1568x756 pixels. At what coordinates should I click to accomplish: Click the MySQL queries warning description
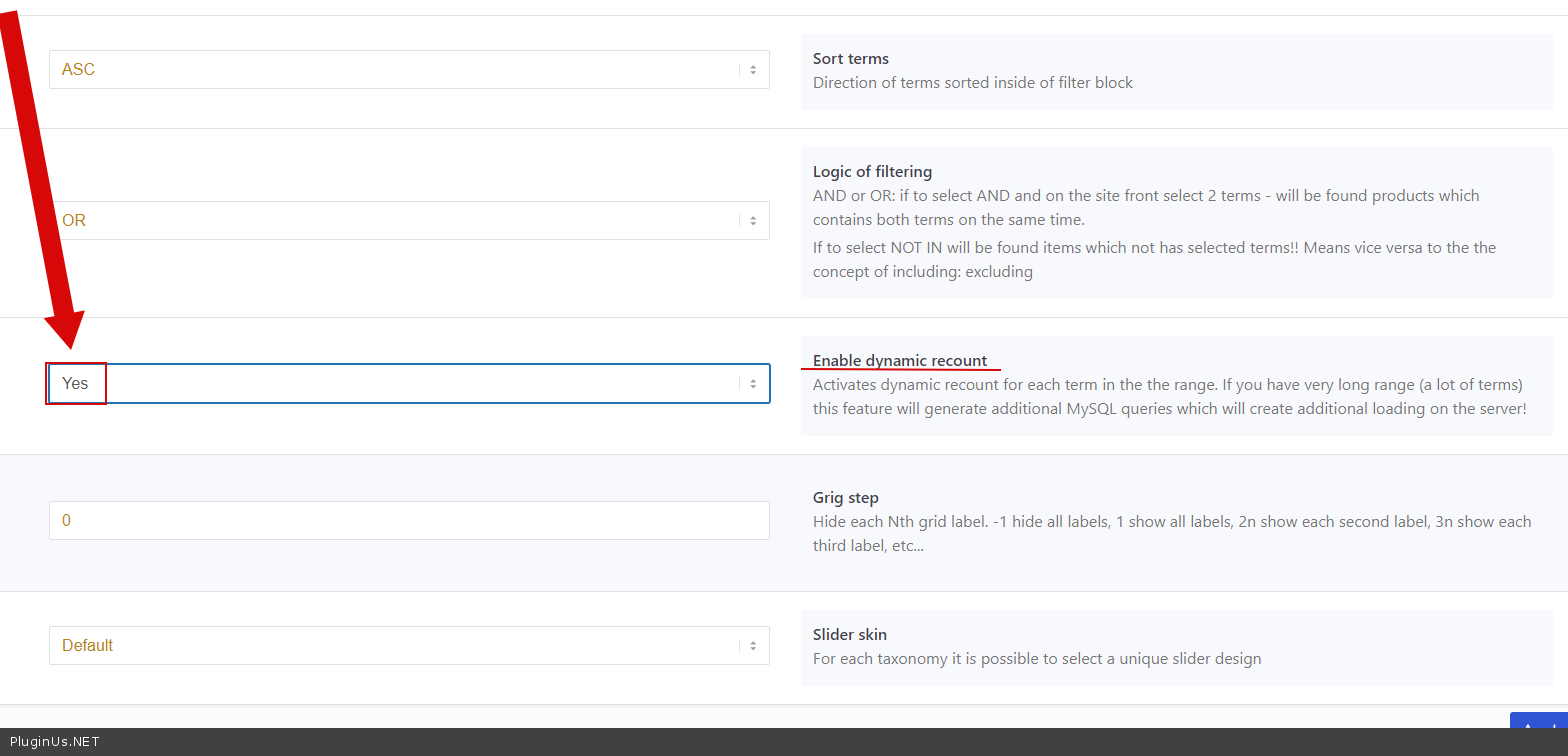point(1169,397)
